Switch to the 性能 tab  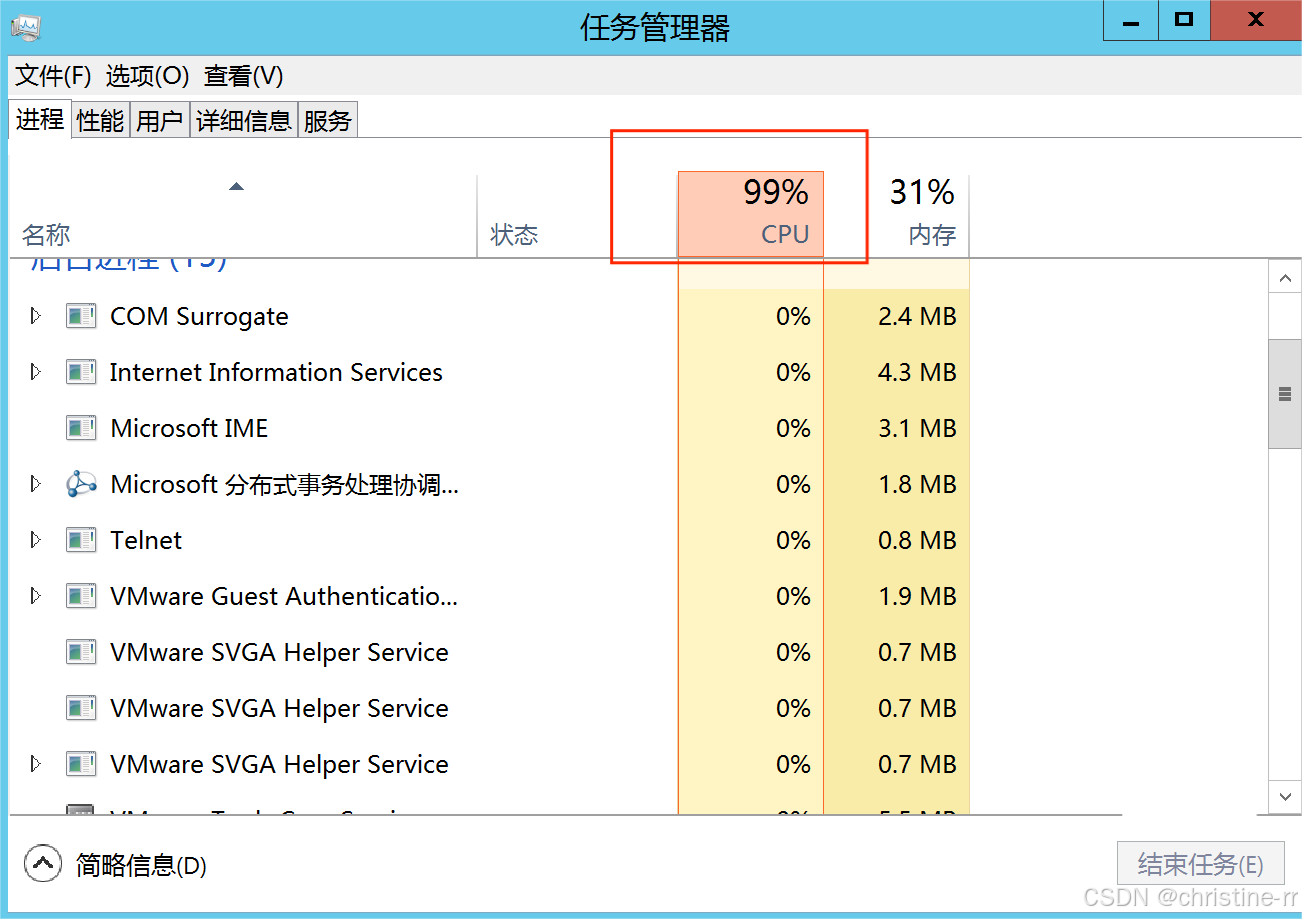[x=100, y=121]
